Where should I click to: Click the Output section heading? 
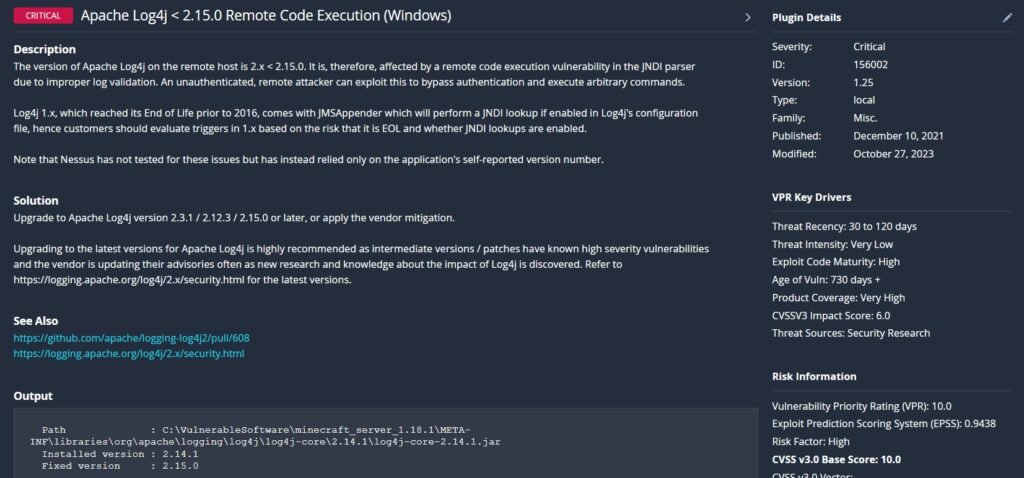(33, 396)
